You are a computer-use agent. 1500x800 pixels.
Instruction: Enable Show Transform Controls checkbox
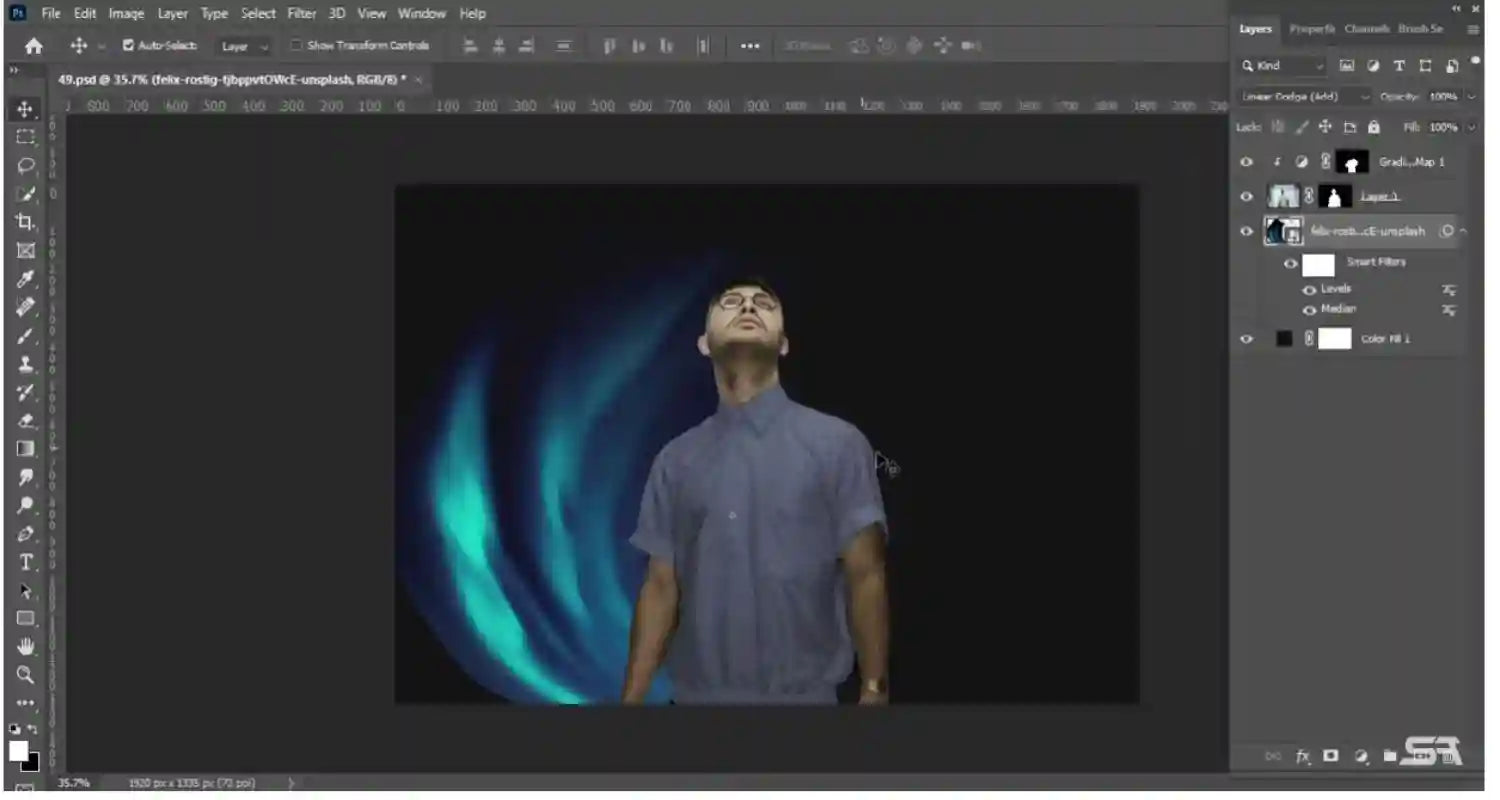pos(296,45)
